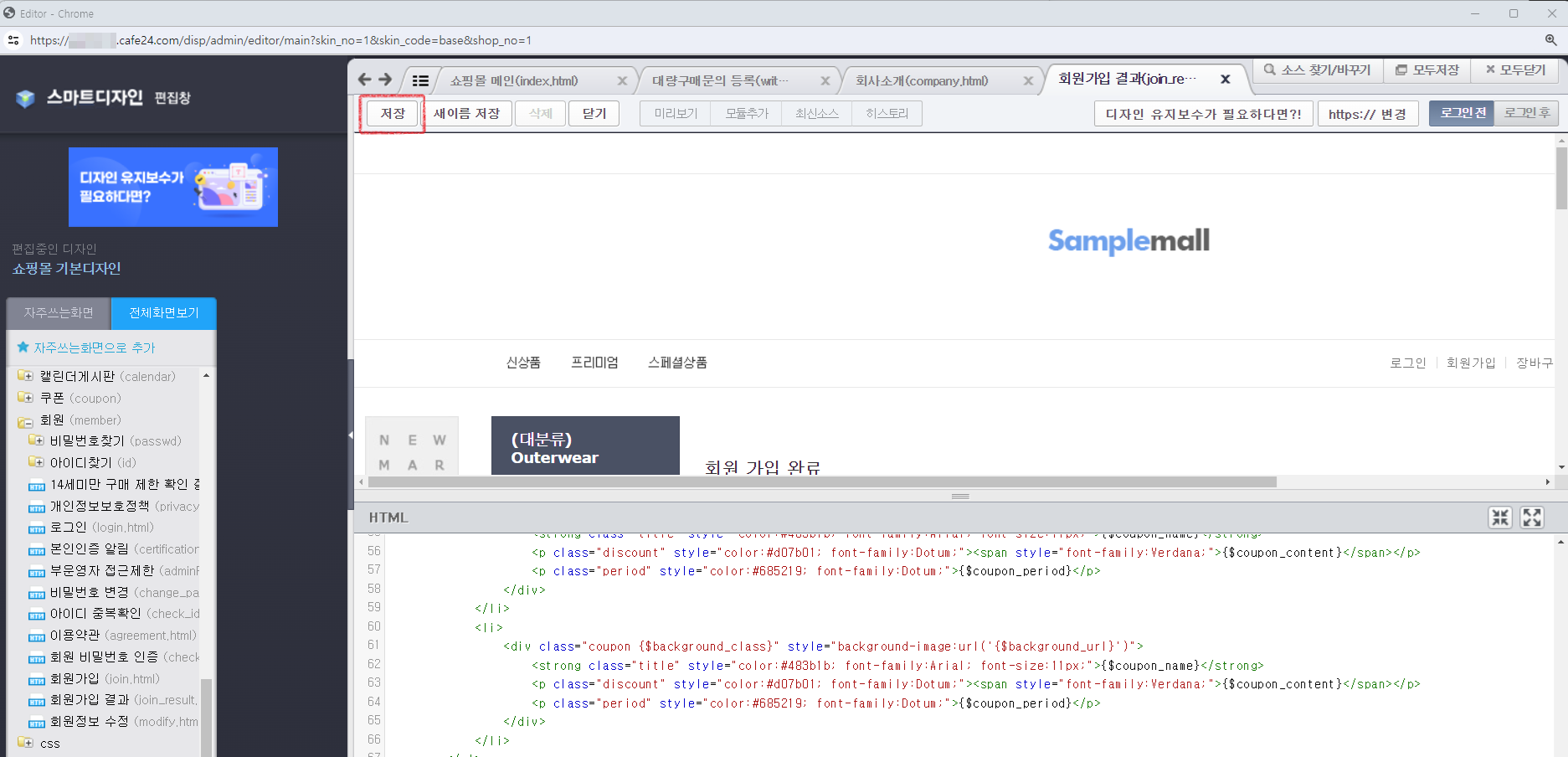The image size is (1568, 757).
Task: Click 회원가입 link in preview
Action: 1471,363
